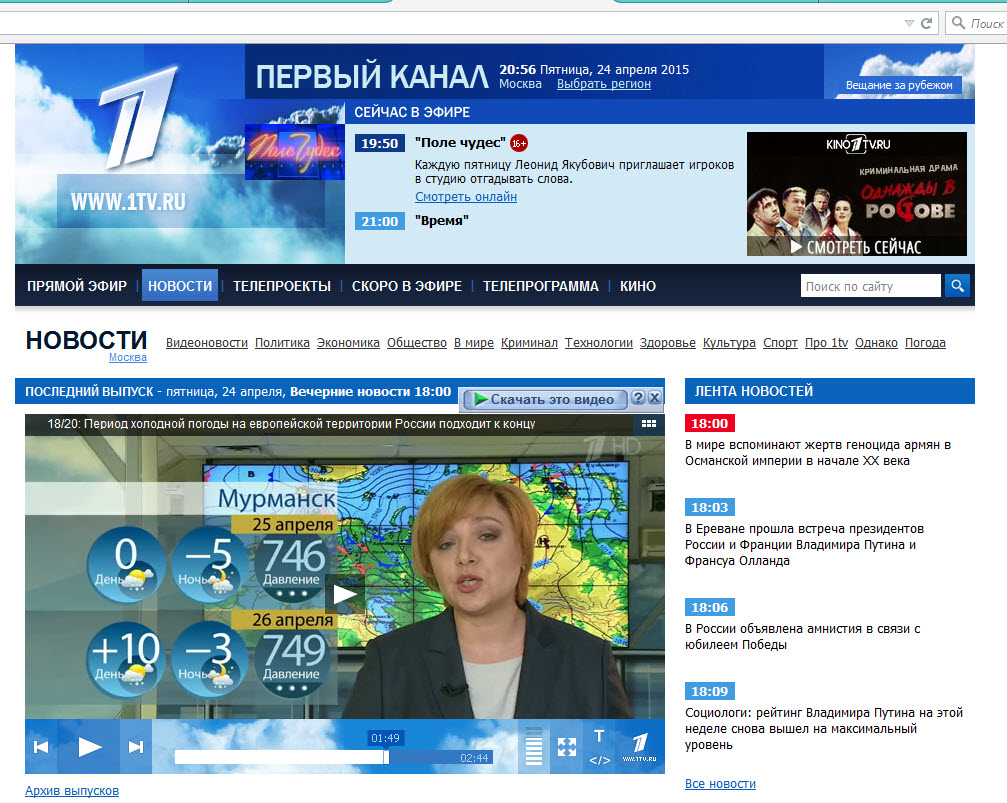
Task: Open 'Скоро в эфире' section
Action: (407, 286)
